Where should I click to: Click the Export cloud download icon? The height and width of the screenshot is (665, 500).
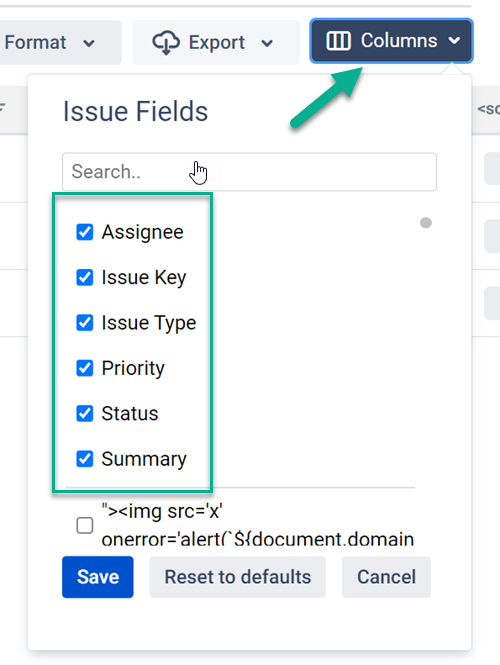tap(166, 42)
